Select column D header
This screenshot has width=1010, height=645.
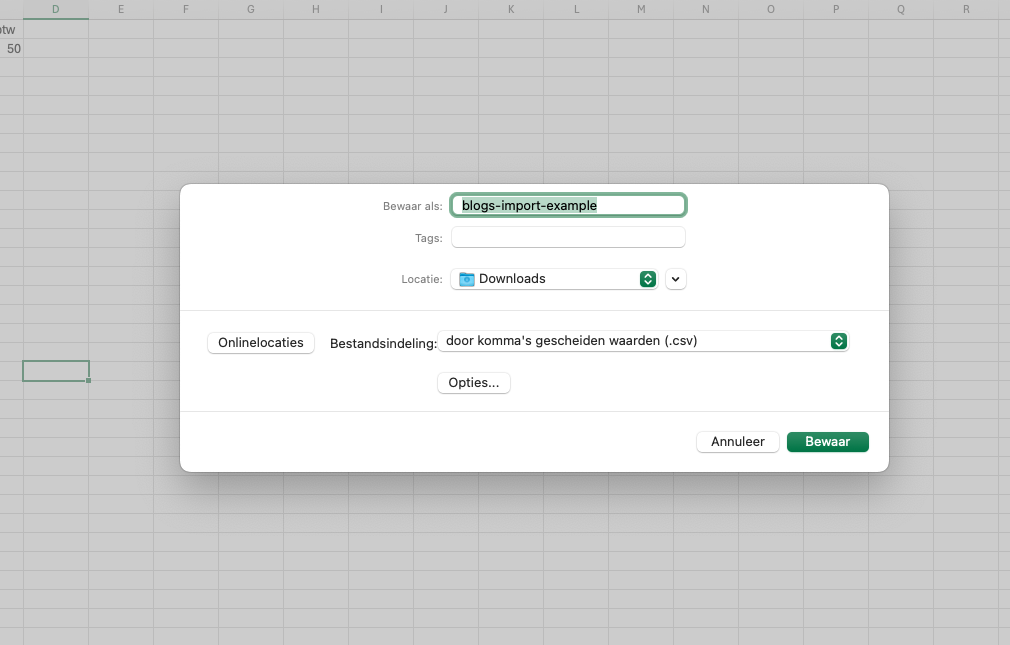(55, 9)
